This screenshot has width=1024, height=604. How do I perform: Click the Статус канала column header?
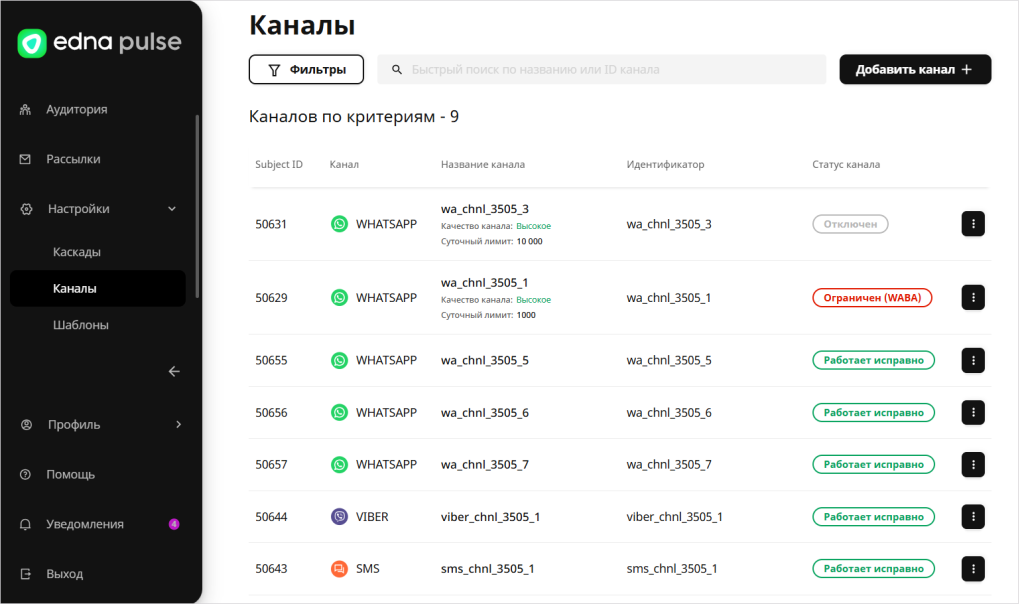point(846,165)
